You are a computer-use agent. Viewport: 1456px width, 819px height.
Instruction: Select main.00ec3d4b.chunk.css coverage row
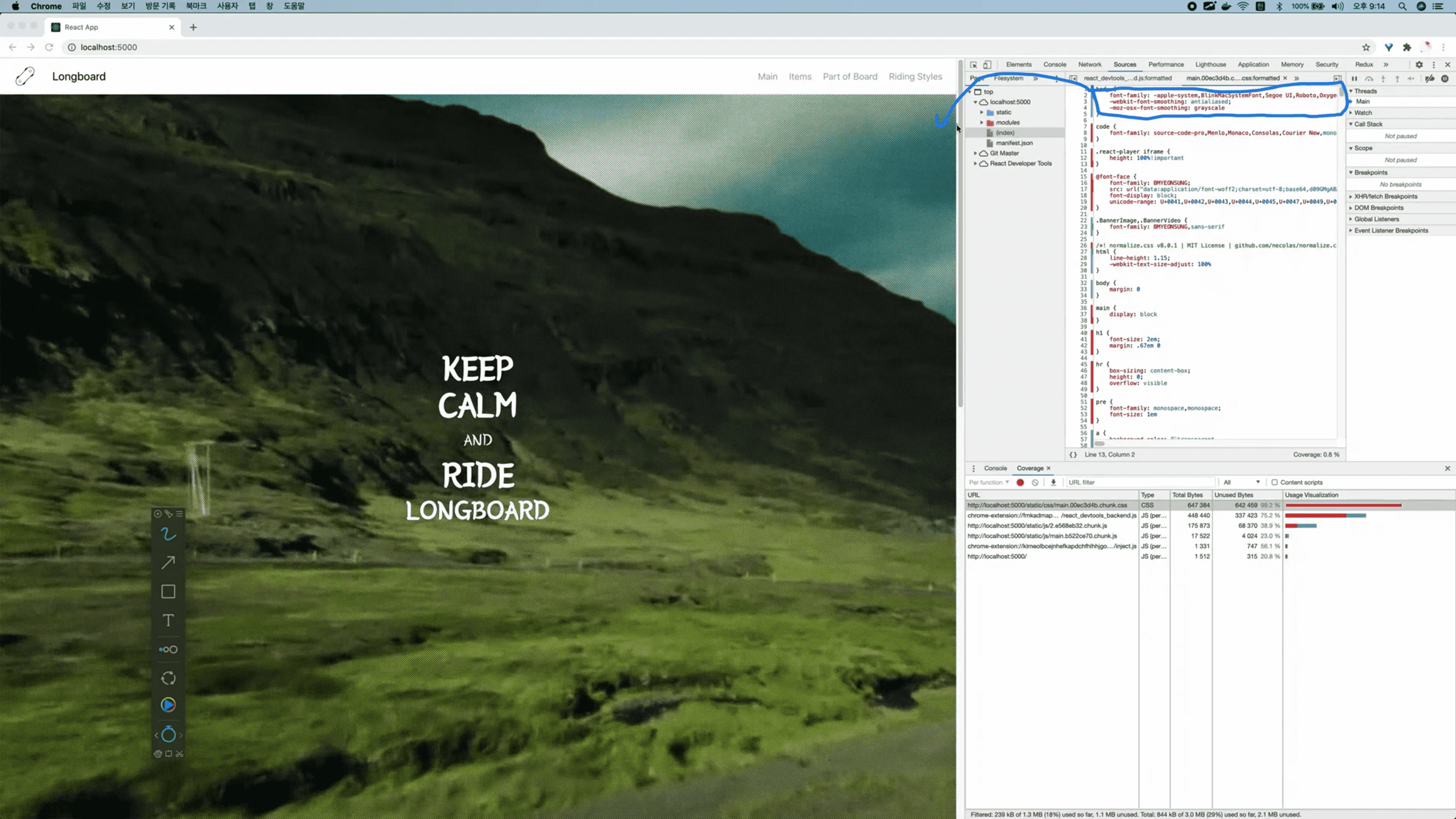pyautogui.click(x=1047, y=505)
